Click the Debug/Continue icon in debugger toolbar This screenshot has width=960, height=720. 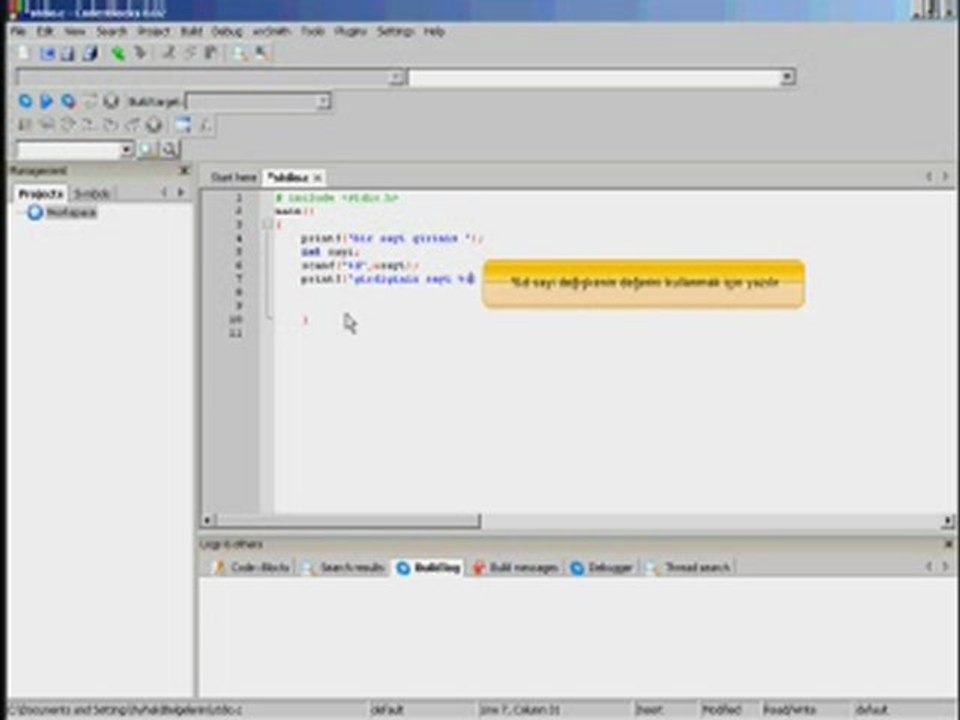tap(25, 125)
